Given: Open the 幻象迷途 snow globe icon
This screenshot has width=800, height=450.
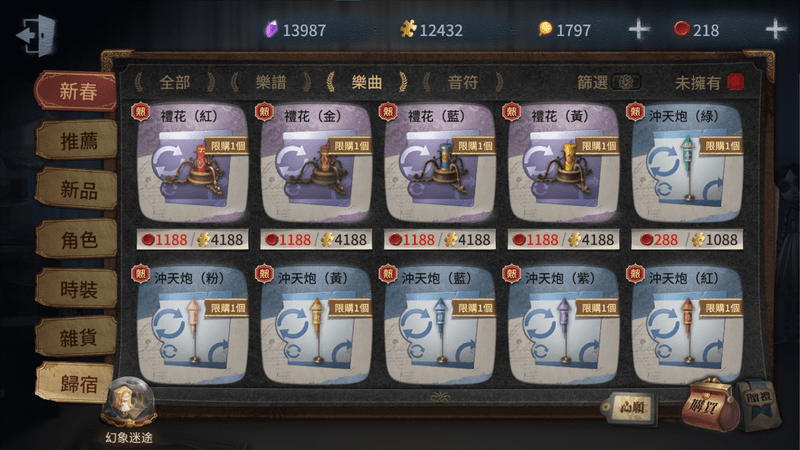Looking at the screenshot, I should pos(129,403).
